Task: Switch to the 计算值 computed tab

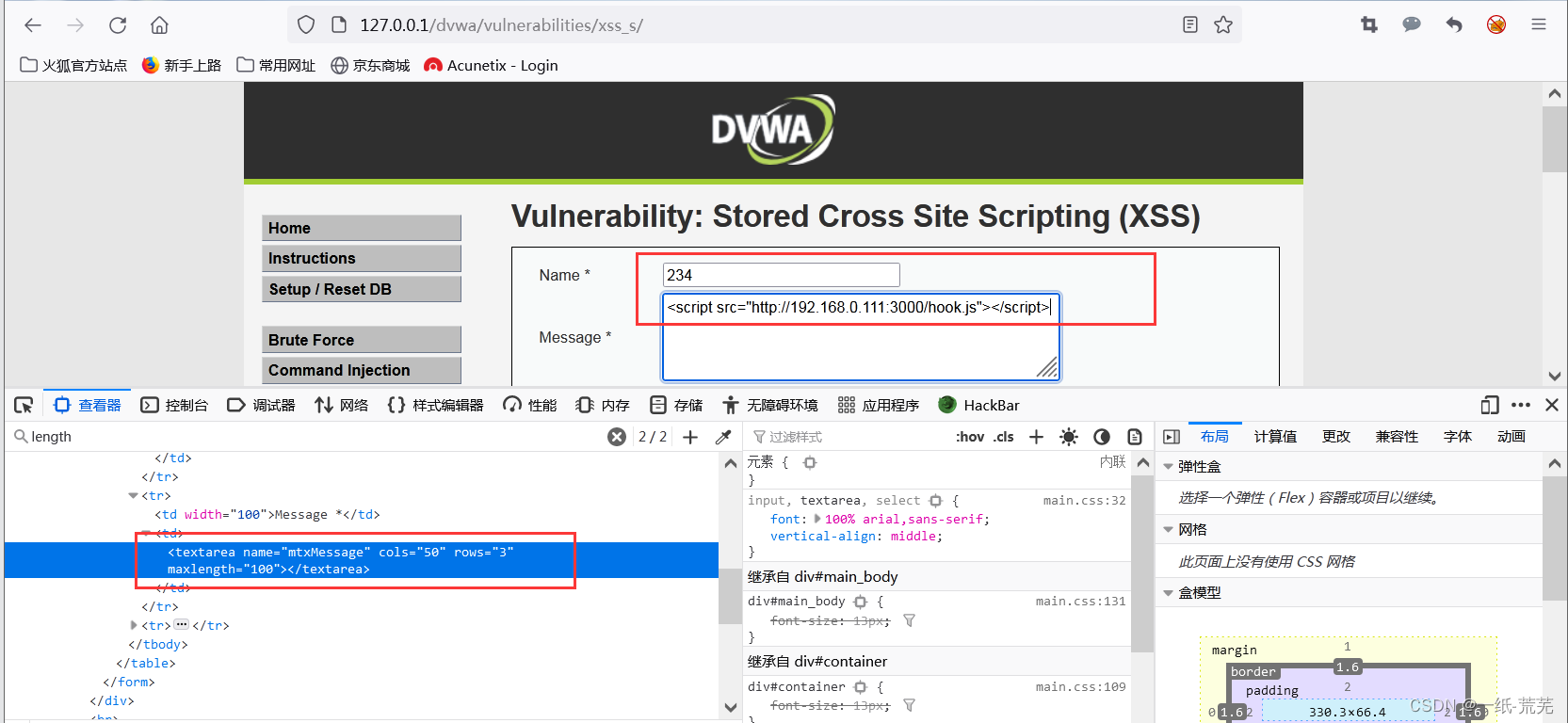Action: point(1275,437)
